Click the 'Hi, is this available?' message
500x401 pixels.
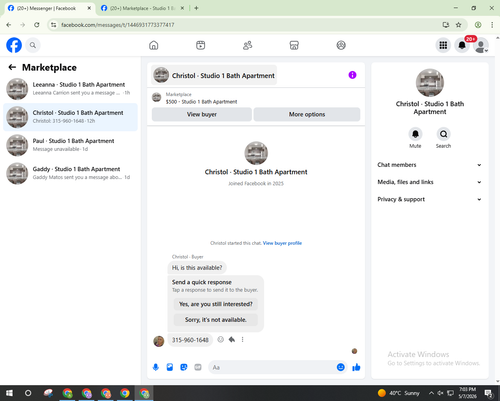pos(197,268)
